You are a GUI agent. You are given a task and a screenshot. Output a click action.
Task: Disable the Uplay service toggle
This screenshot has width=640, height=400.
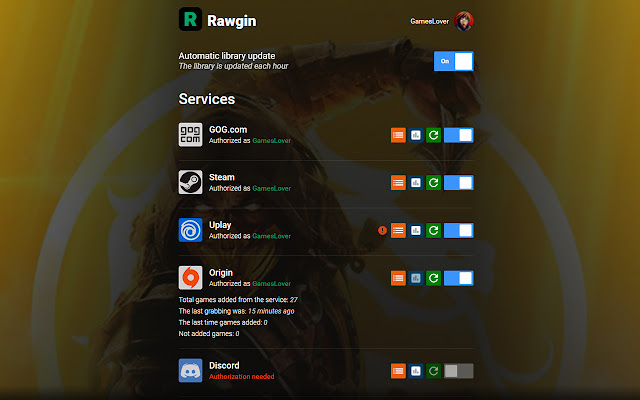point(459,230)
